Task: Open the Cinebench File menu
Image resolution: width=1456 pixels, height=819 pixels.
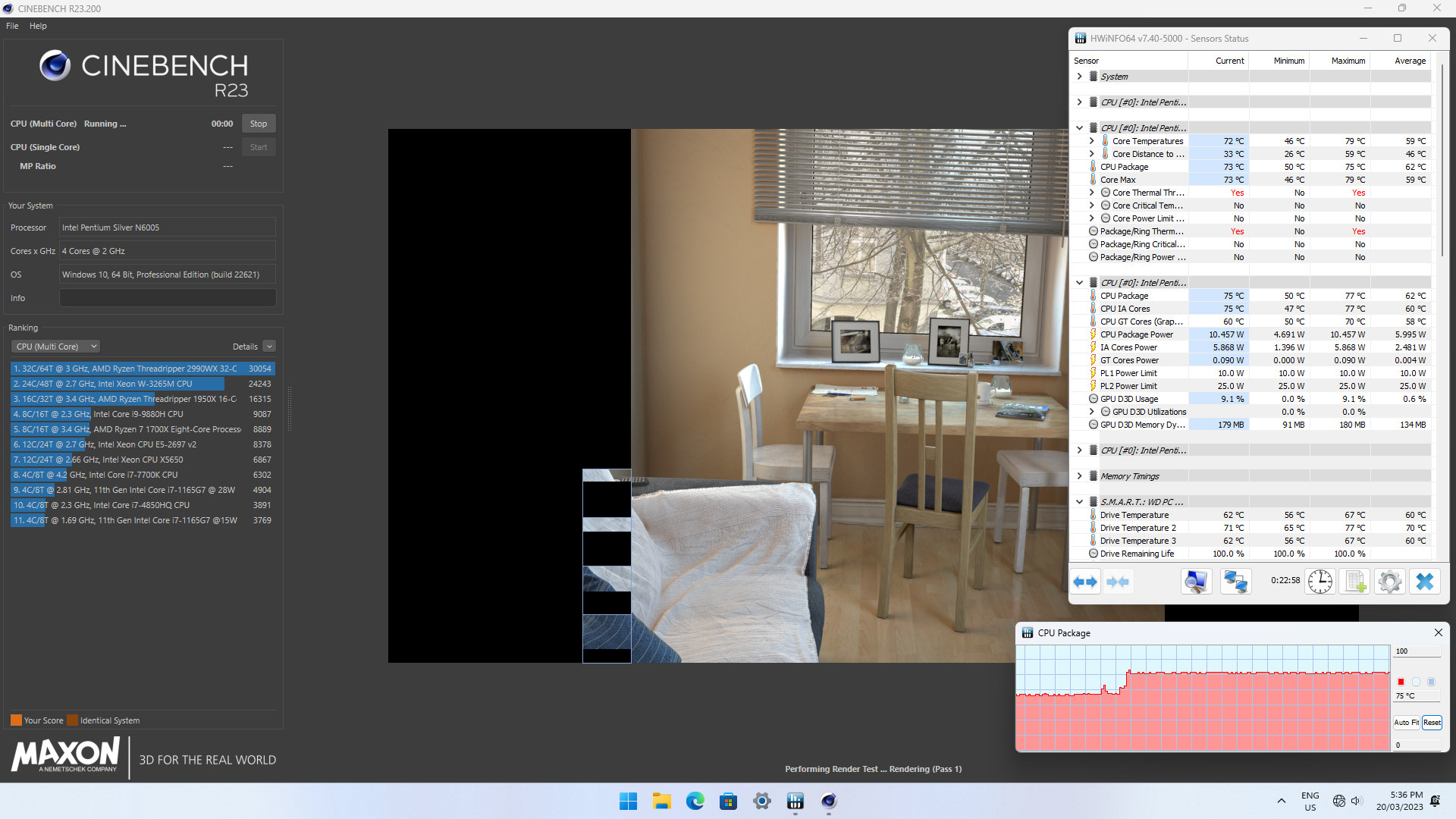Action: (x=12, y=26)
